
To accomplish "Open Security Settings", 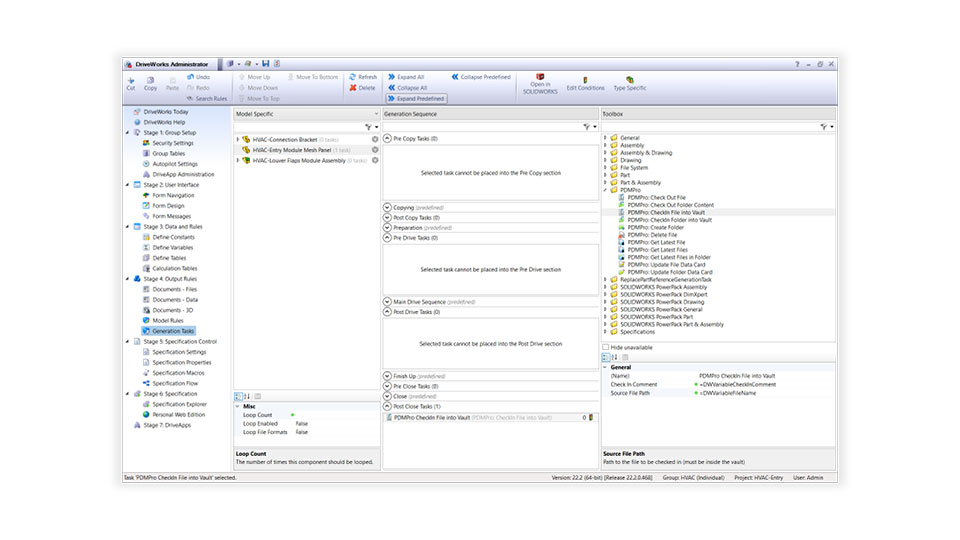I will [173, 143].
